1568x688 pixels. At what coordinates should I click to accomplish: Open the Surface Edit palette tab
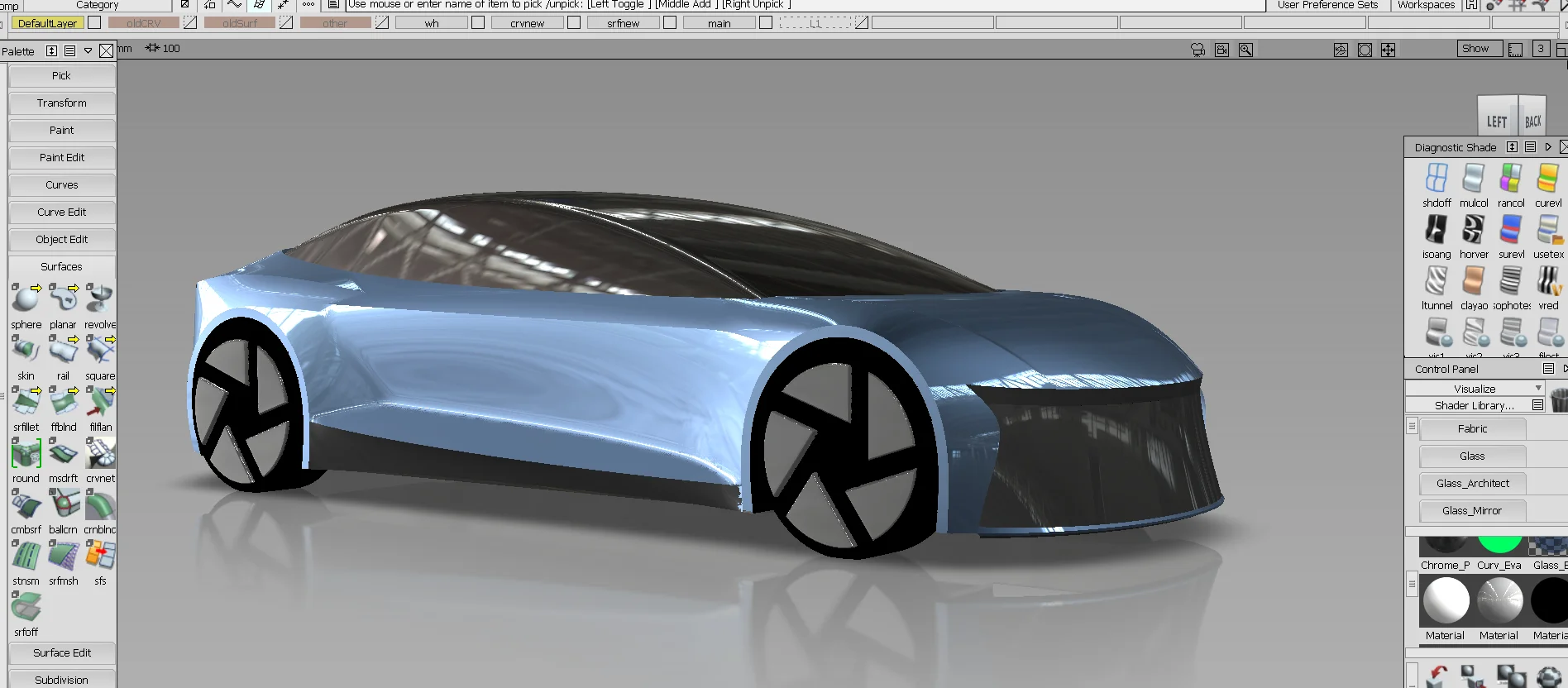point(62,653)
